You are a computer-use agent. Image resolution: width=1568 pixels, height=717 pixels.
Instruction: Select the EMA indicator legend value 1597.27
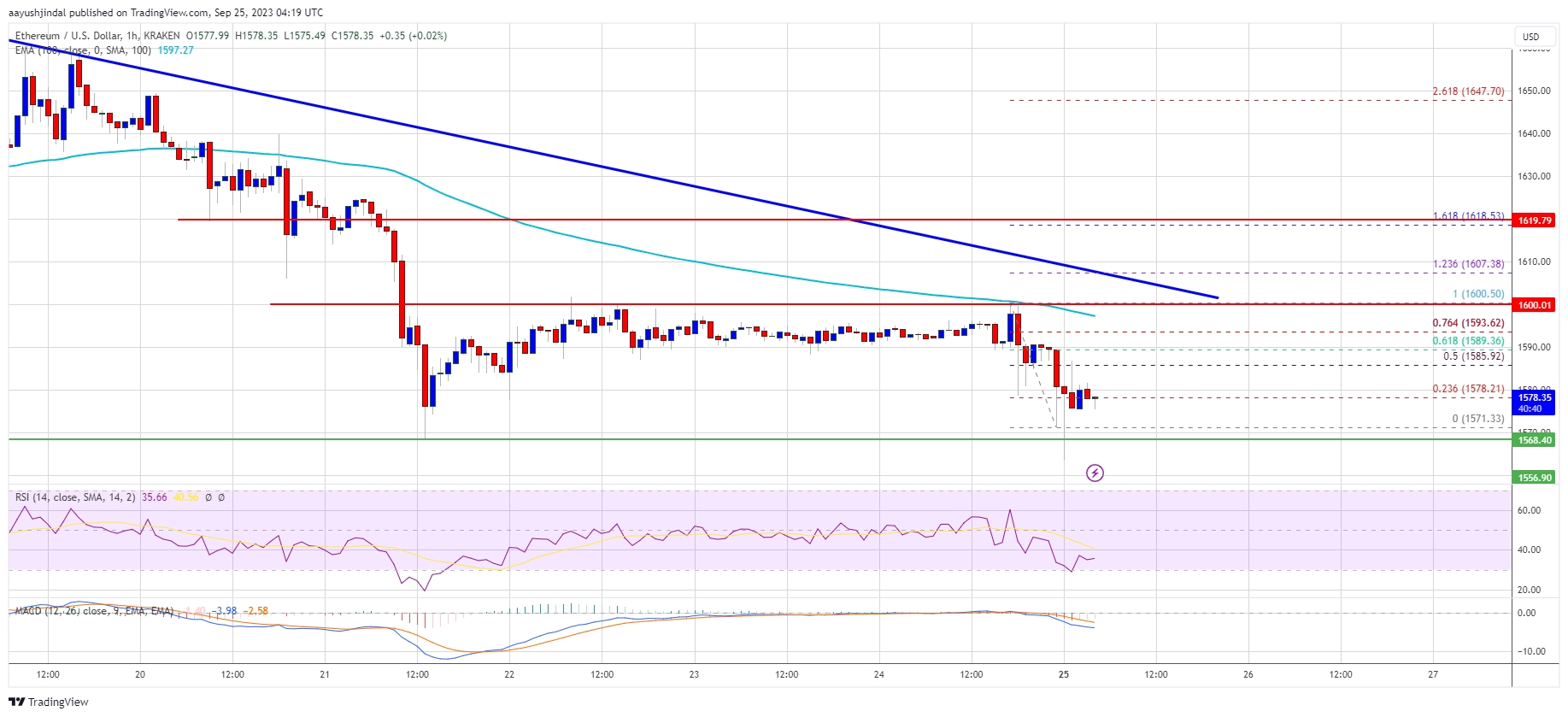tap(175, 50)
